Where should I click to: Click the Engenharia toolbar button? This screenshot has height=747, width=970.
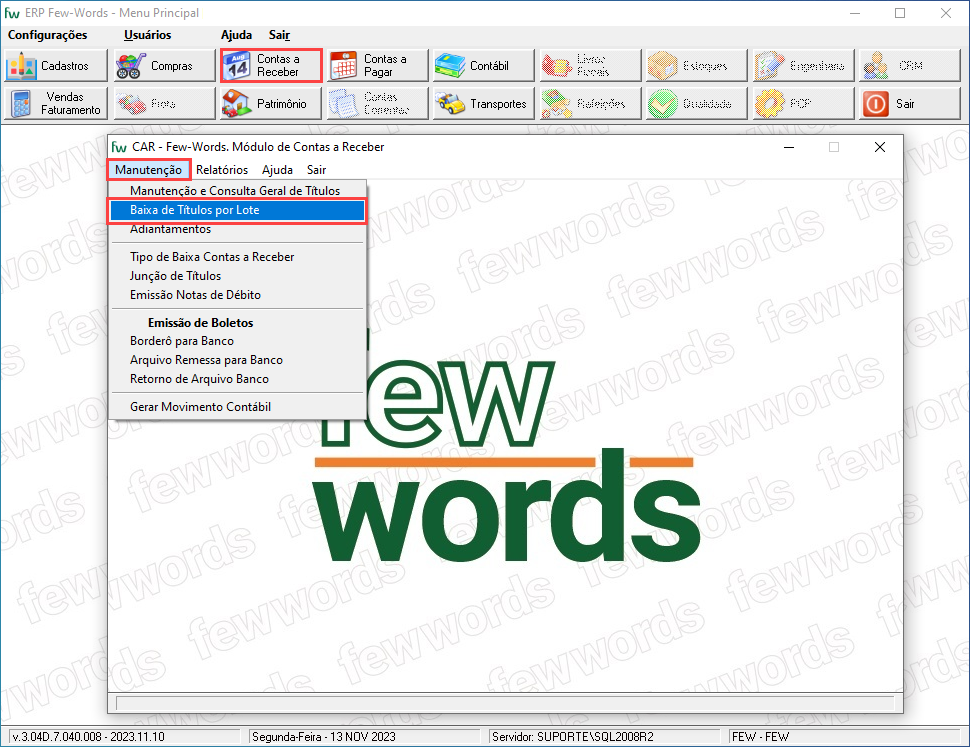(803, 66)
